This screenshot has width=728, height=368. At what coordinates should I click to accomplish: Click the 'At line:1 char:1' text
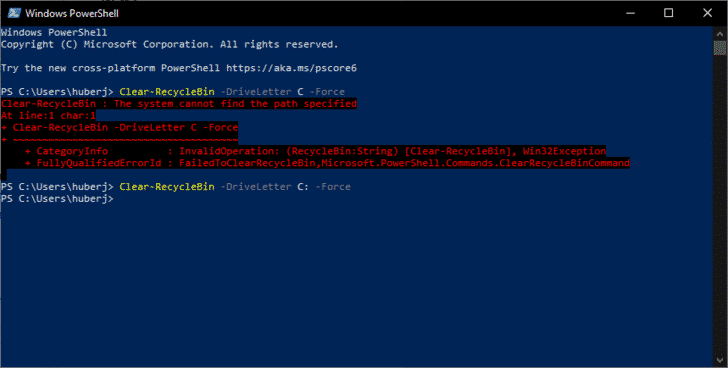pos(48,116)
